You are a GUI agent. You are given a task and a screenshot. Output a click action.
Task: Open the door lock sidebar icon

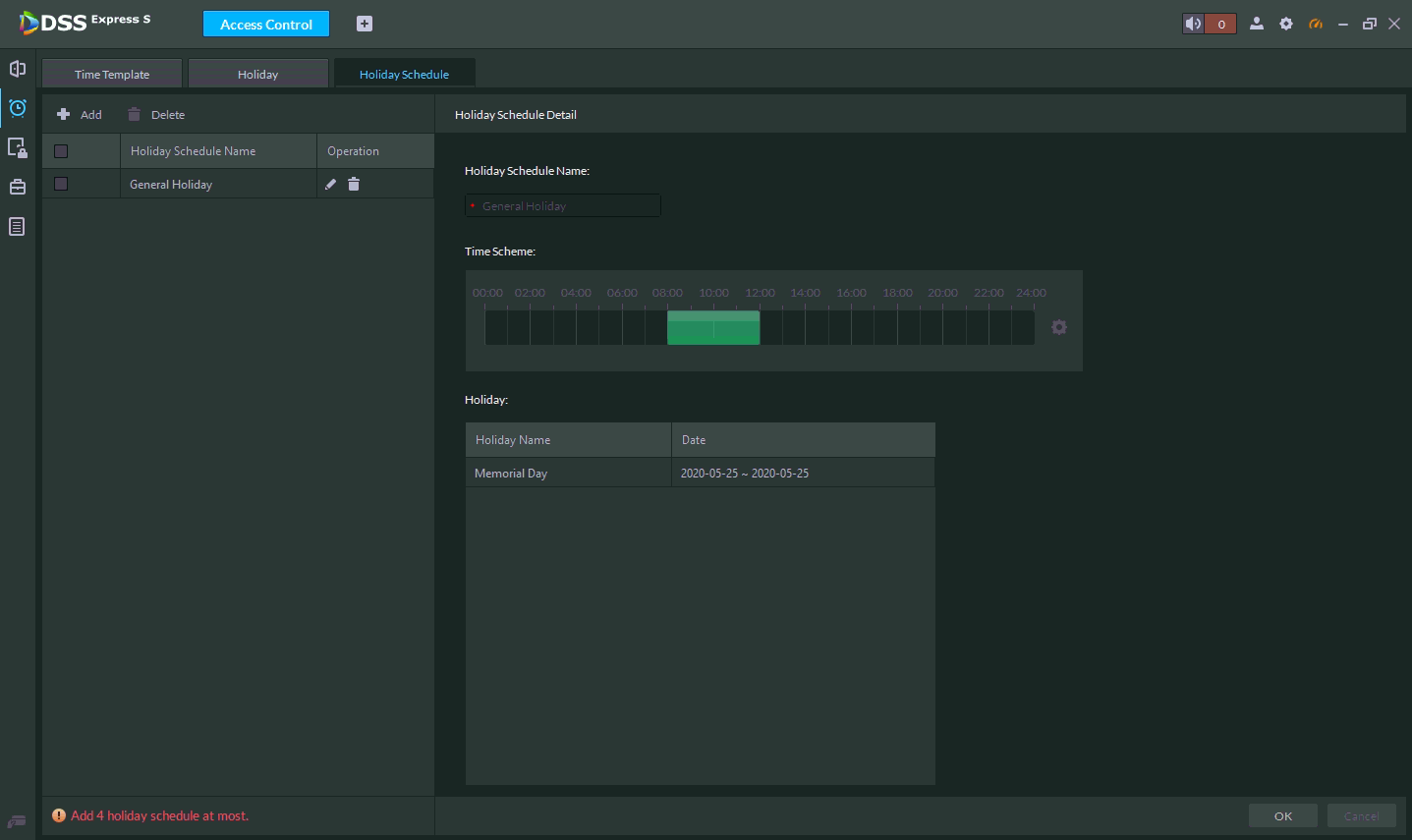point(18,147)
